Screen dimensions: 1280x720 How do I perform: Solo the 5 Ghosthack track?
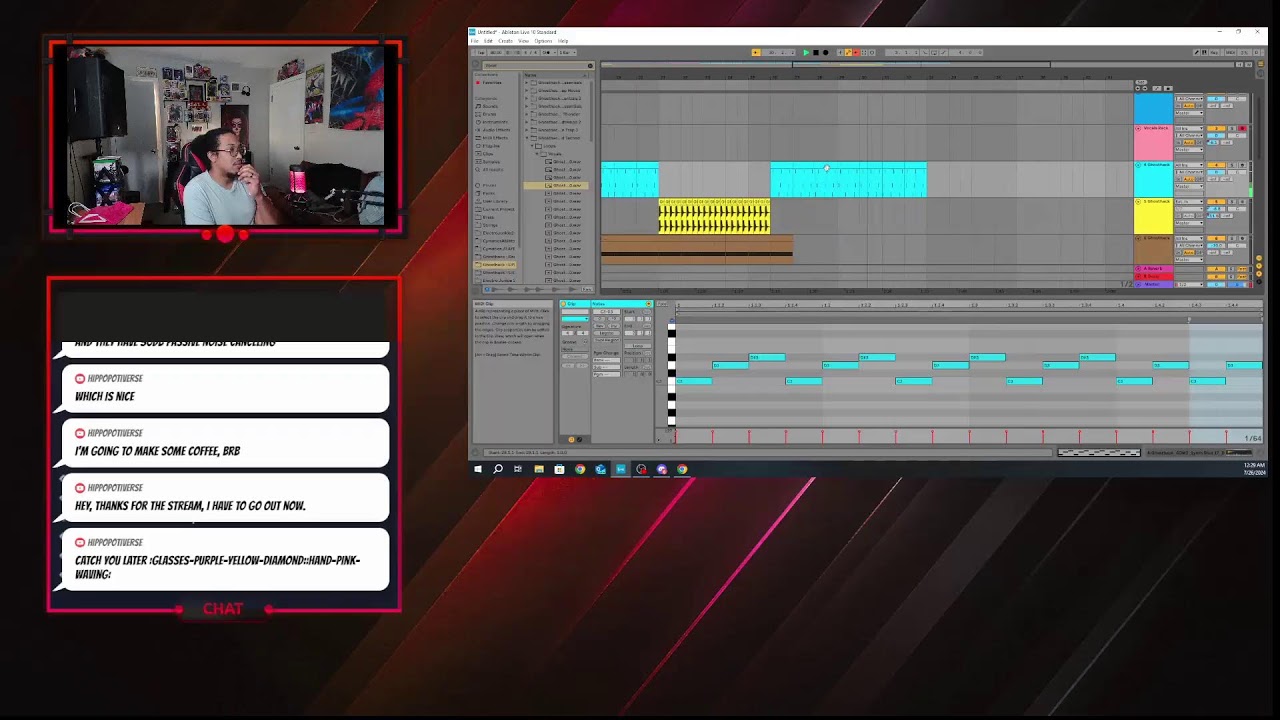click(x=1231, y=201)
